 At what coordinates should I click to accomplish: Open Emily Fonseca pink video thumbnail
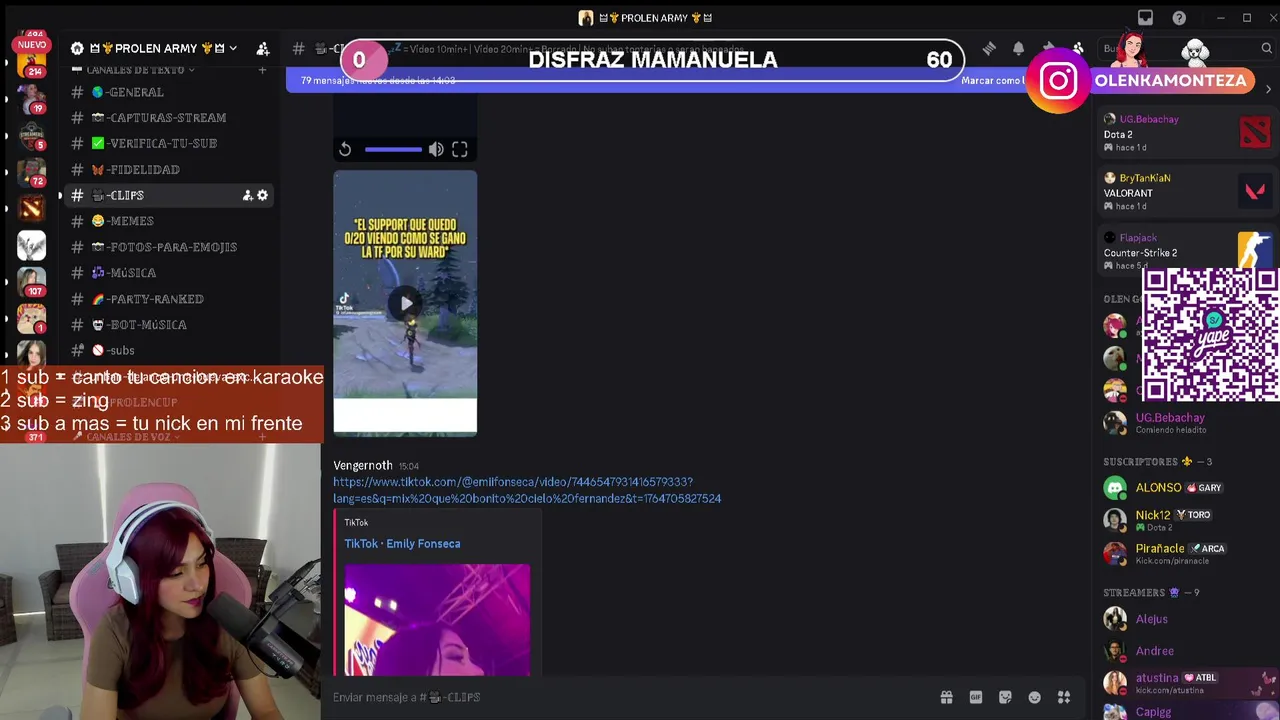click(x=437, y=620)
